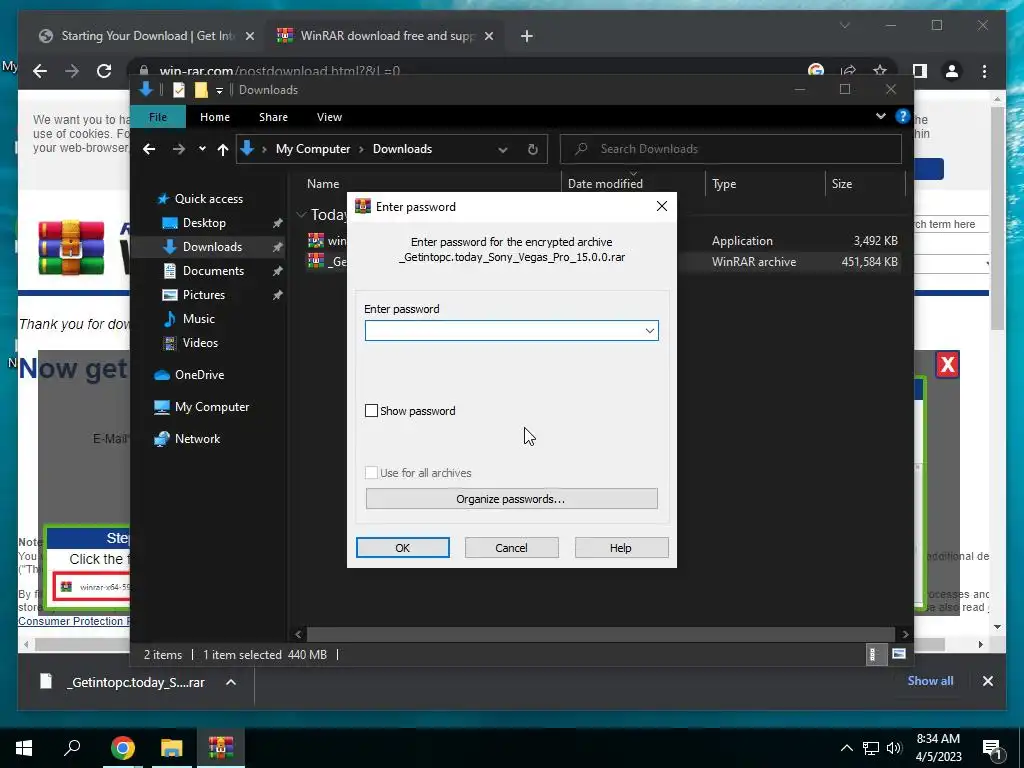
Task: Click the Search Downloads box
Action: [731, 149]
